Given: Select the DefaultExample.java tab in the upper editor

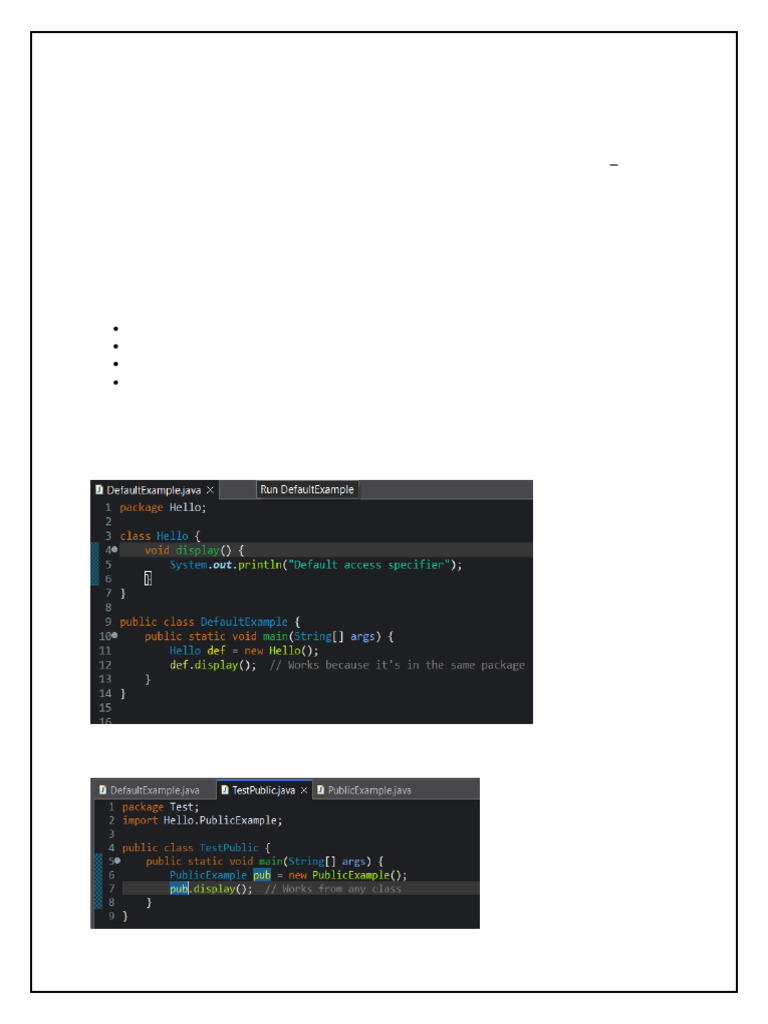Looking at the screenshot, I should [x=154, y=490].
